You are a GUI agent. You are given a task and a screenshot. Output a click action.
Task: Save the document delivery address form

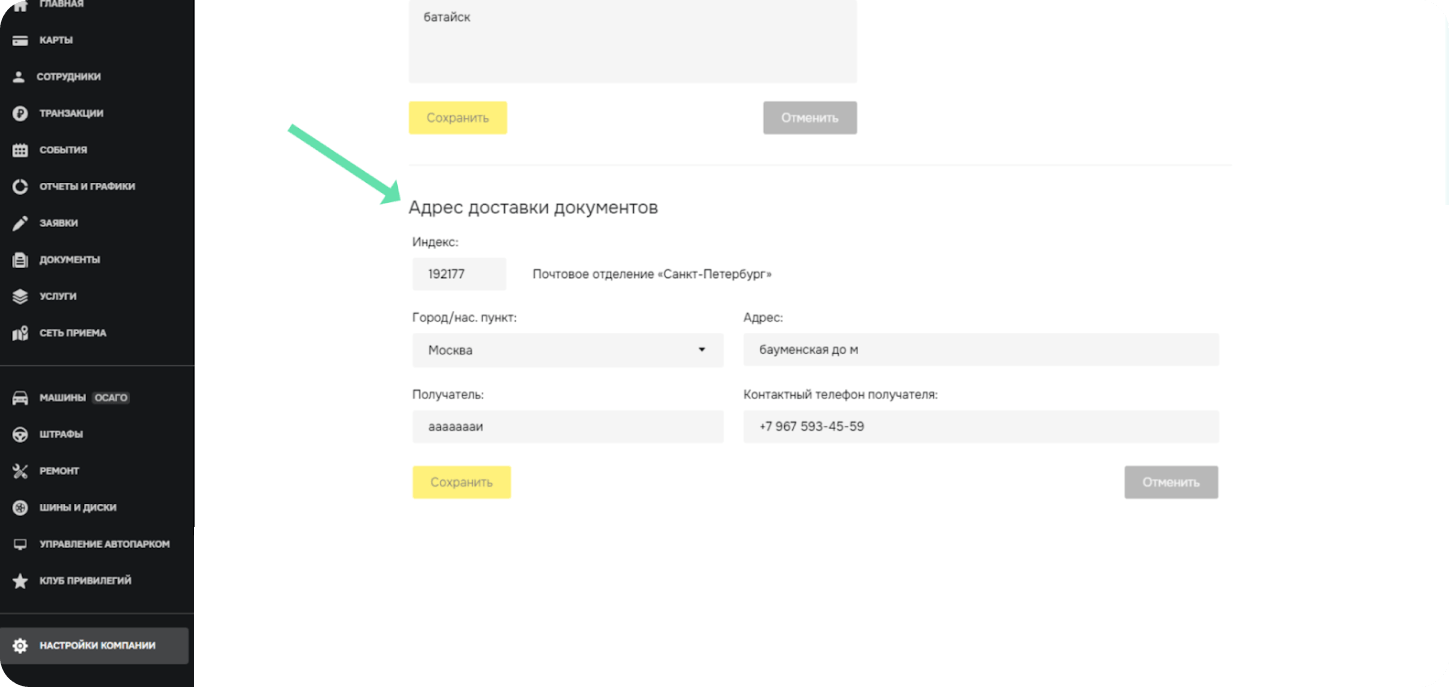(x=461, y=482)
